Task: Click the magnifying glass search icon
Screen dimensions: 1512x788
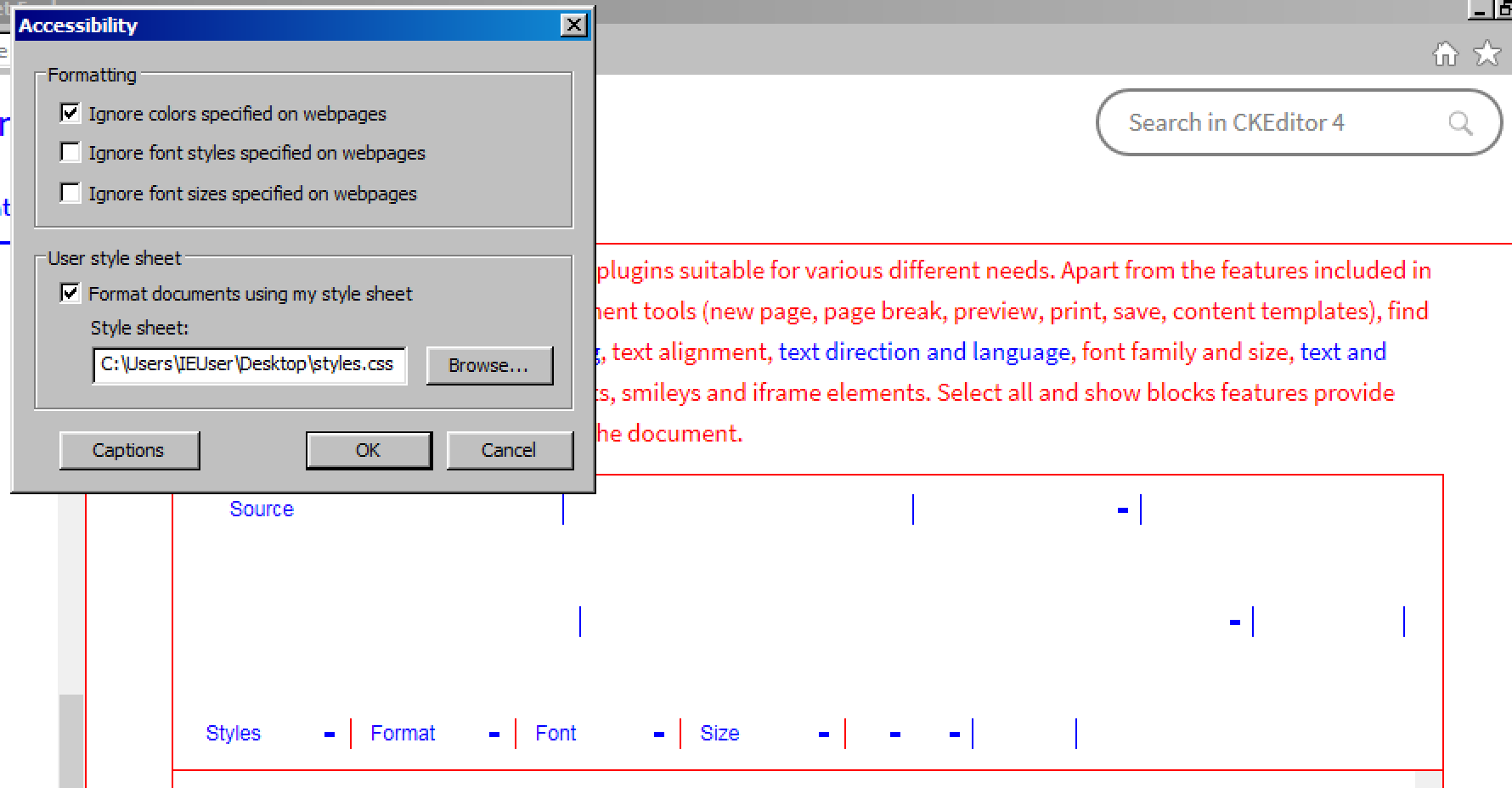Action: [1461, 122]
